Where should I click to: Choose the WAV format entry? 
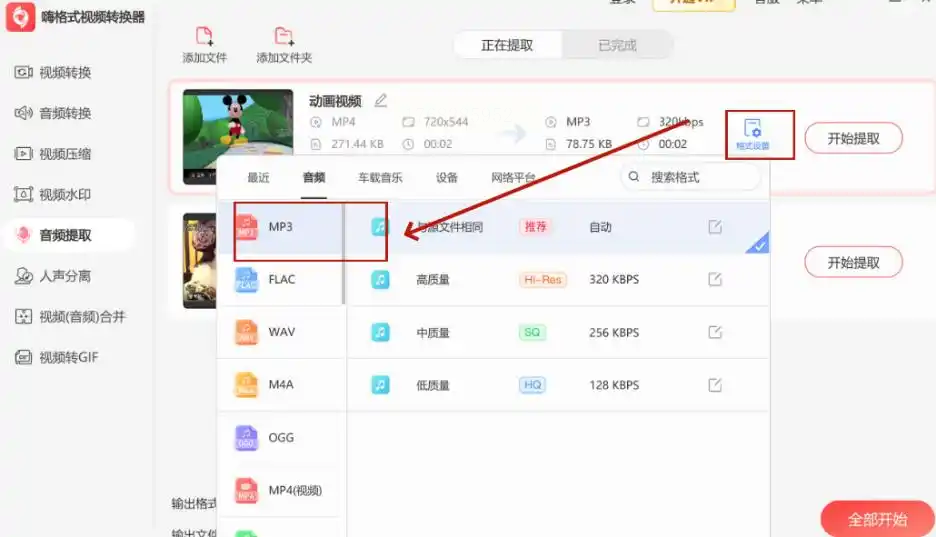pos(281,332)
